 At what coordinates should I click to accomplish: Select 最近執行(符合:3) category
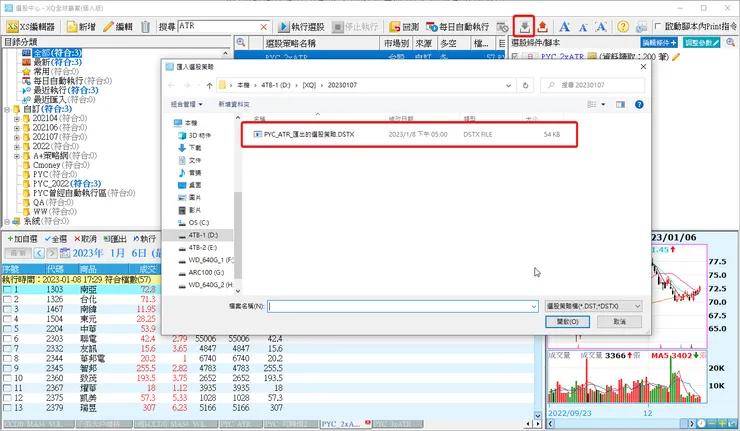(66, 90)
